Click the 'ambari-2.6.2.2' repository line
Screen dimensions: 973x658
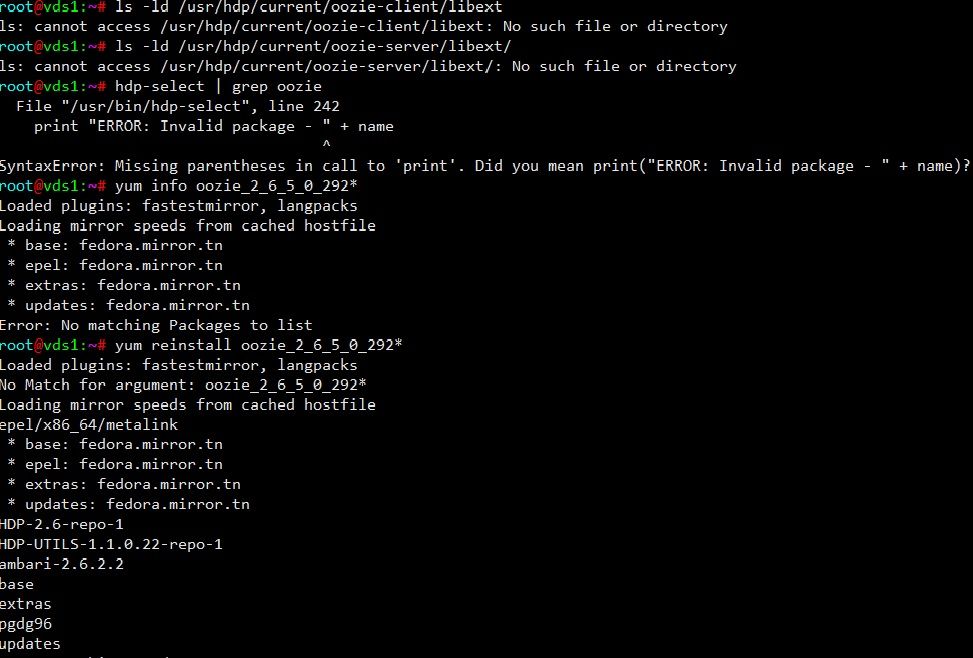(62, 564)
